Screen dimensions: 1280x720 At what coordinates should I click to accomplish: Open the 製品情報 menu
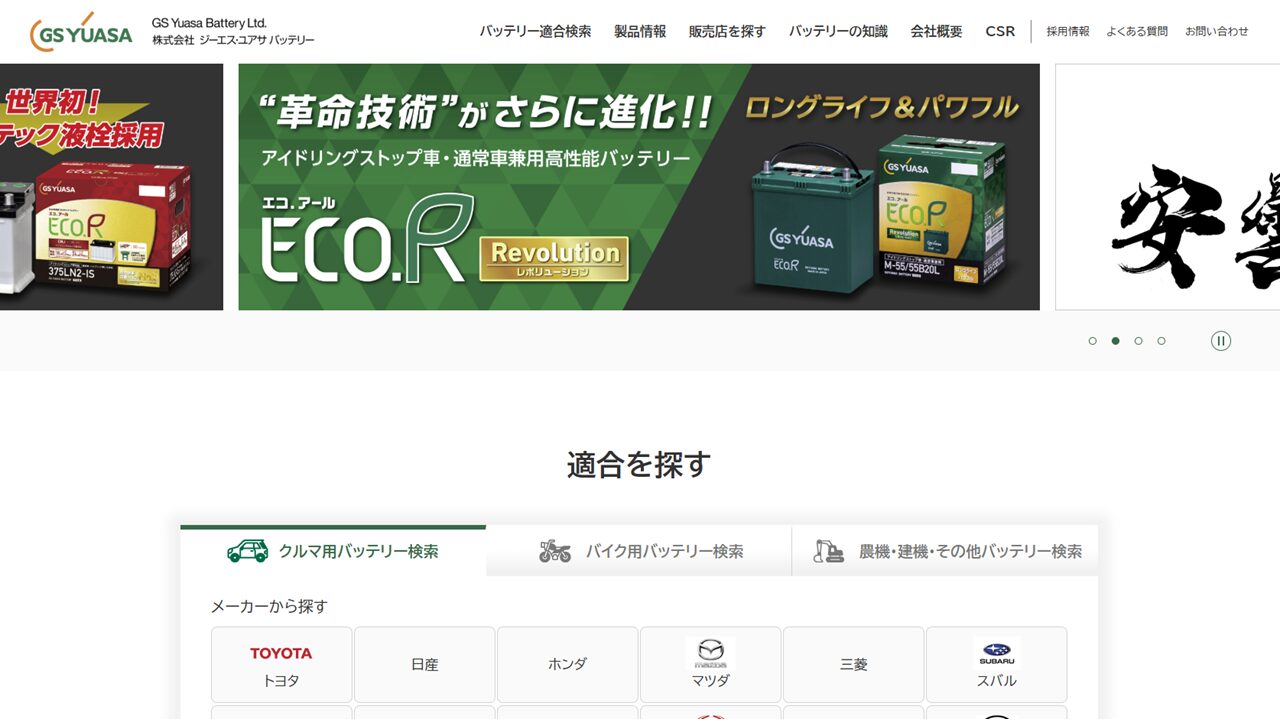[x=640, y=31]
